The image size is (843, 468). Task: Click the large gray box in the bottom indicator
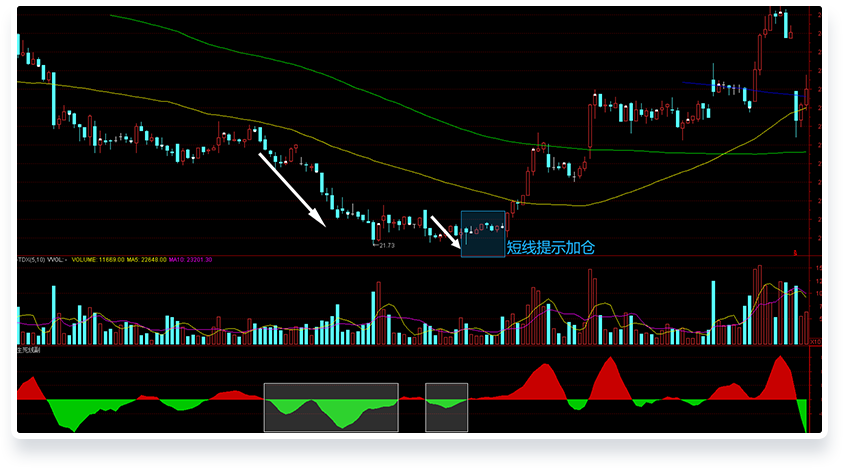(331, 407)
